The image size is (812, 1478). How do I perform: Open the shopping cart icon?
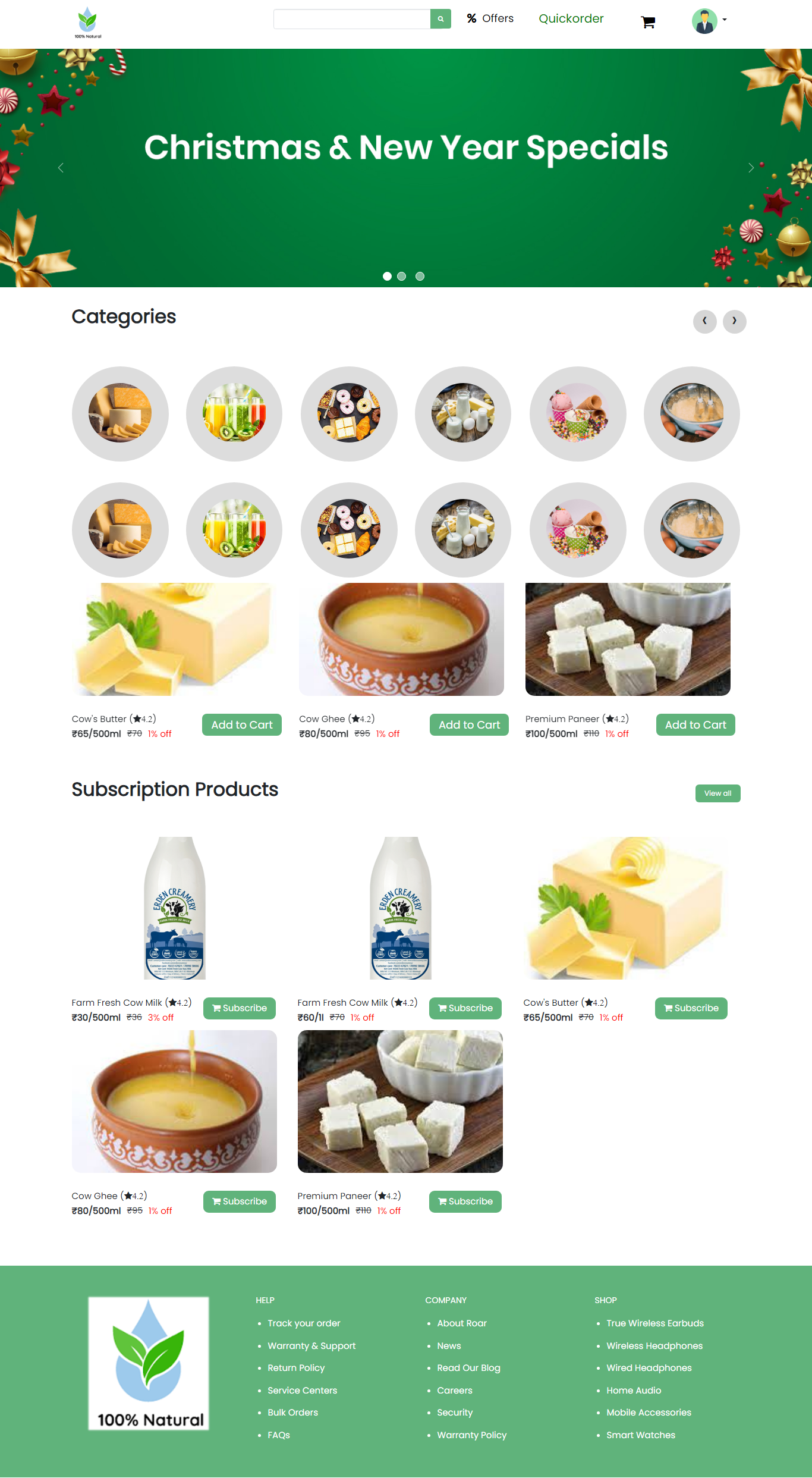point(648,23)
